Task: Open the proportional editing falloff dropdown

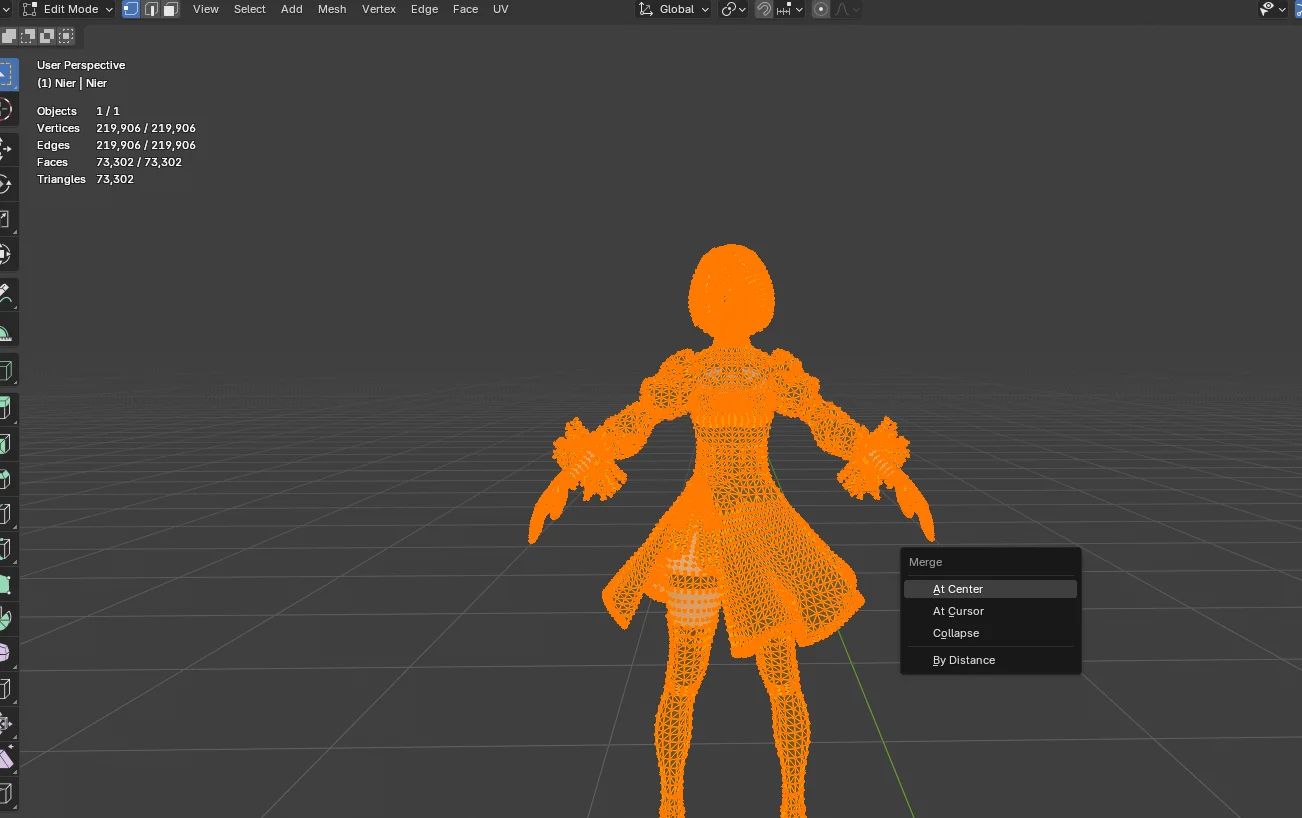Action: [847, 9]
